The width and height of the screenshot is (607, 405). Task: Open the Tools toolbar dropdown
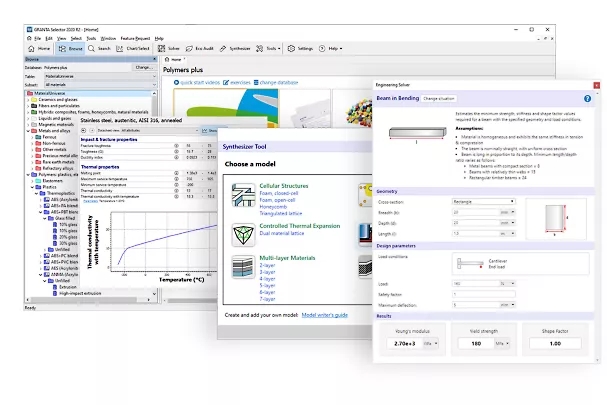pyautogui.click(x=268, y=48)
